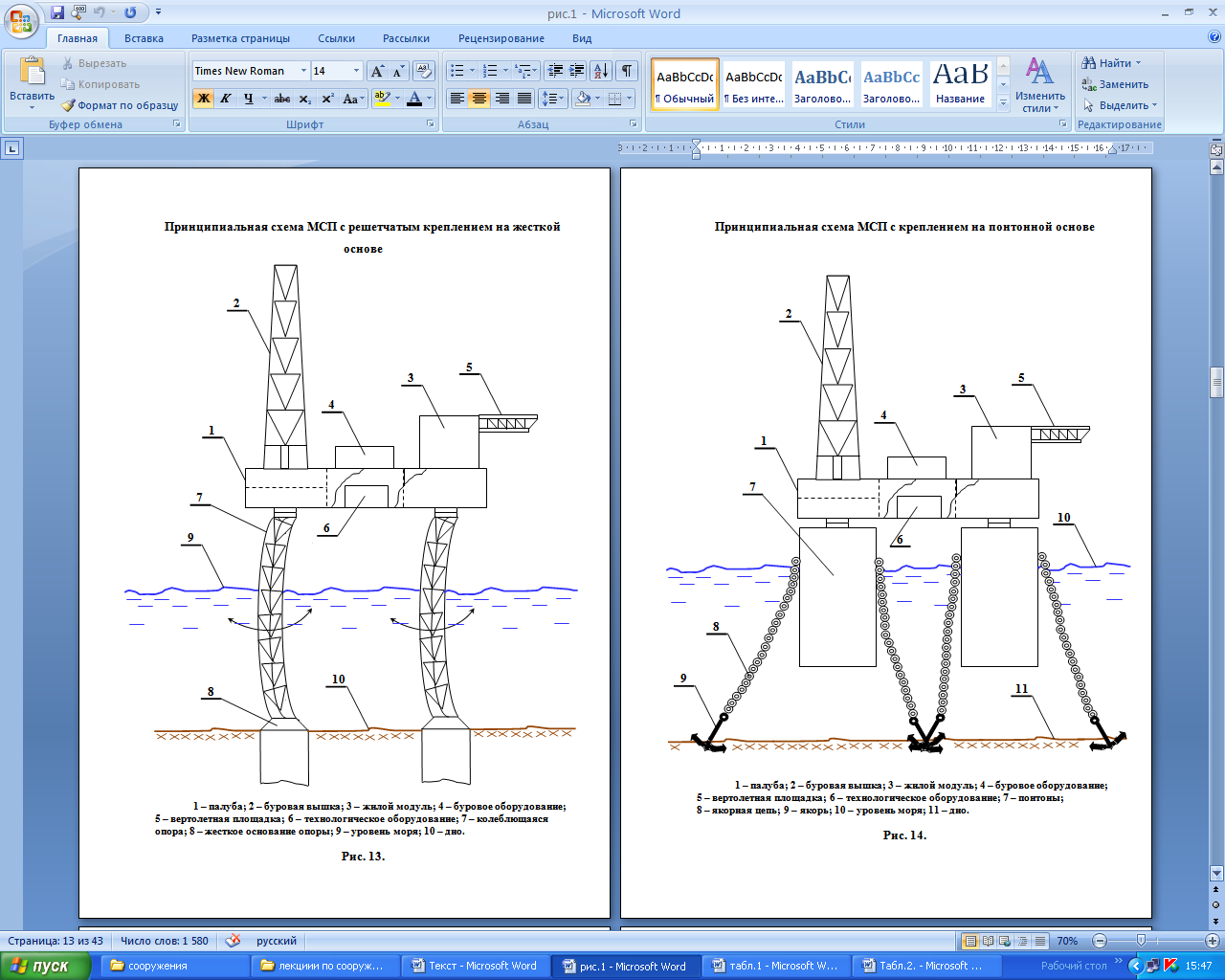Show paragraph marks with the pilcrow icon
The width and height of the screenshot is (1225, 980).
[627, 71]
